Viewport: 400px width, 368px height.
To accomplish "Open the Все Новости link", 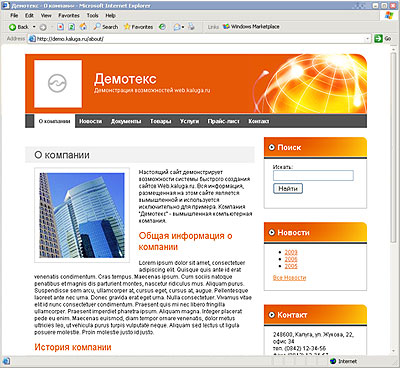I will pos(289,278).
